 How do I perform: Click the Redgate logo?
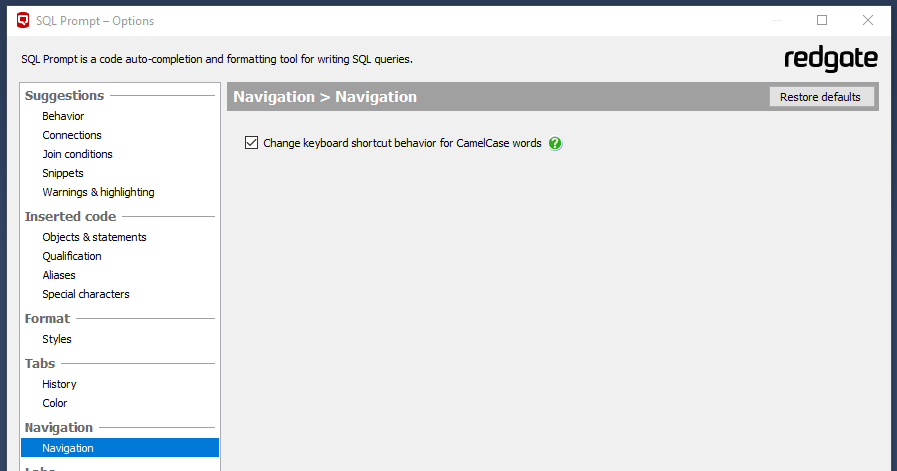pyautogui.click(x=830, y=59)
